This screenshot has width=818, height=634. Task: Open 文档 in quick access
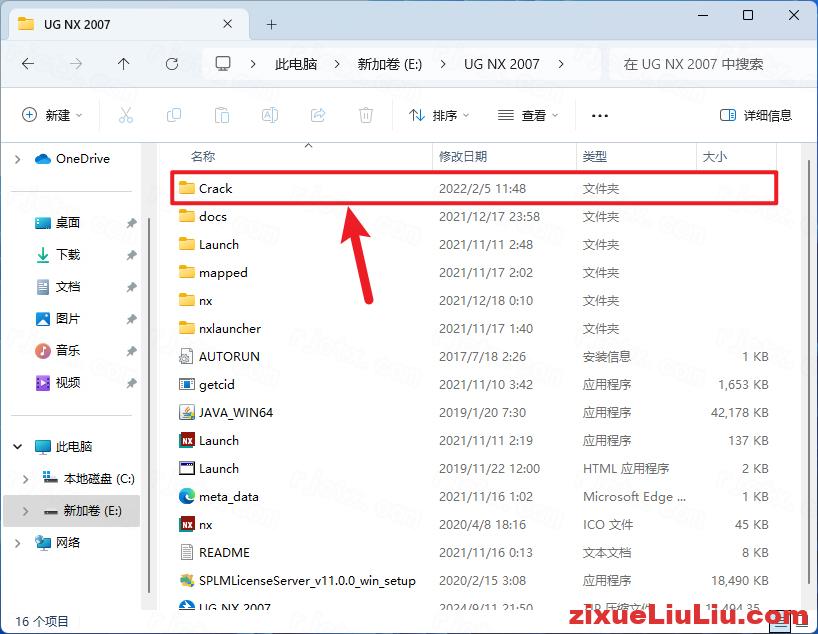68,286
